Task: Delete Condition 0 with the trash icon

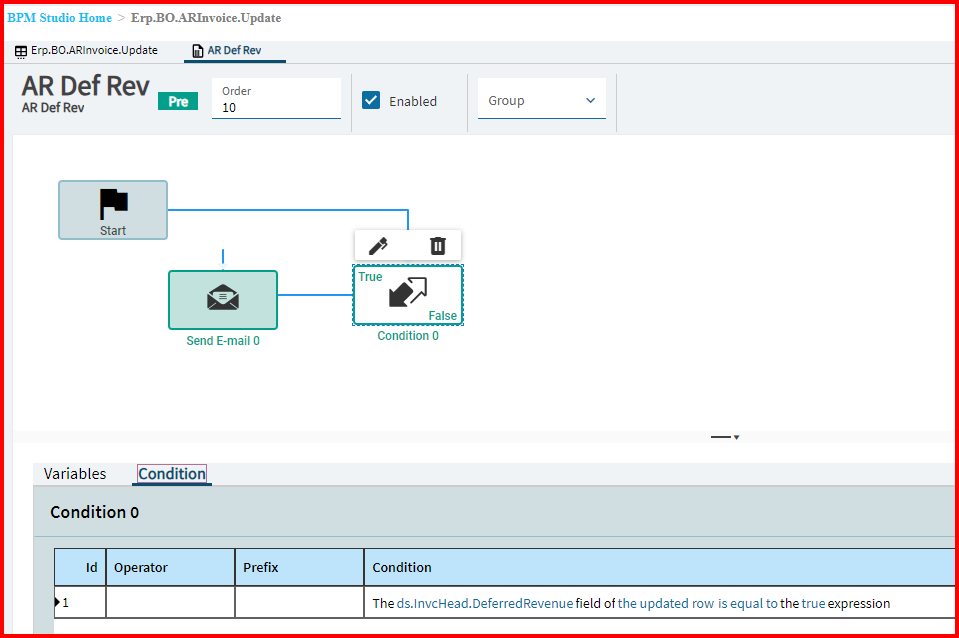Action: [437, 246]
